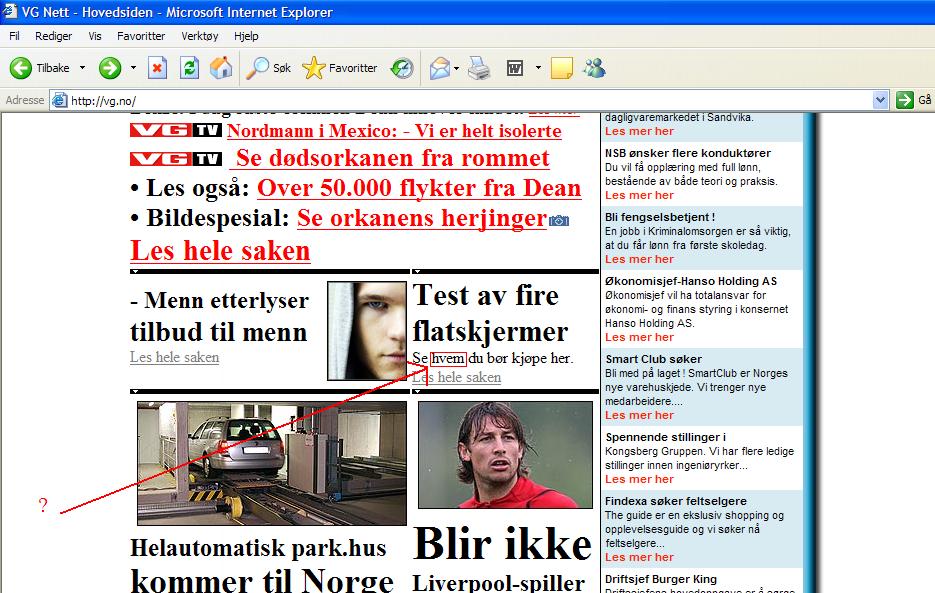
Task: Open the Vis menu
Action: [95, 36]
